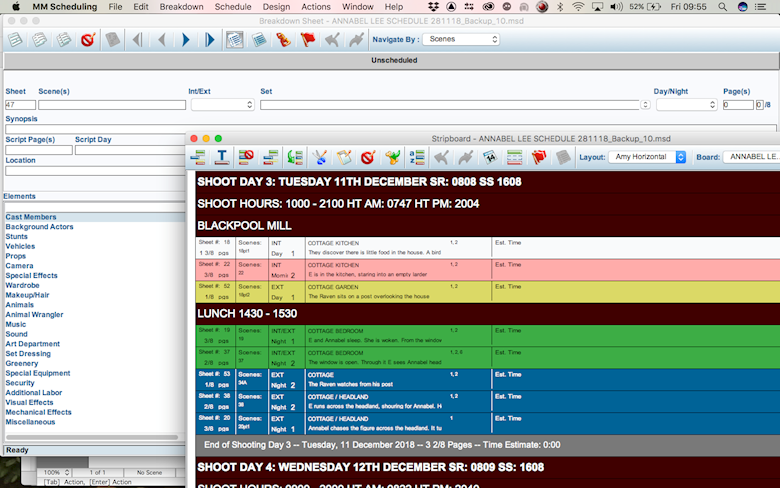This screenshot has height=488, width=780.
Task: Click the Sheet number field
Action: click(x=20, y=105)
